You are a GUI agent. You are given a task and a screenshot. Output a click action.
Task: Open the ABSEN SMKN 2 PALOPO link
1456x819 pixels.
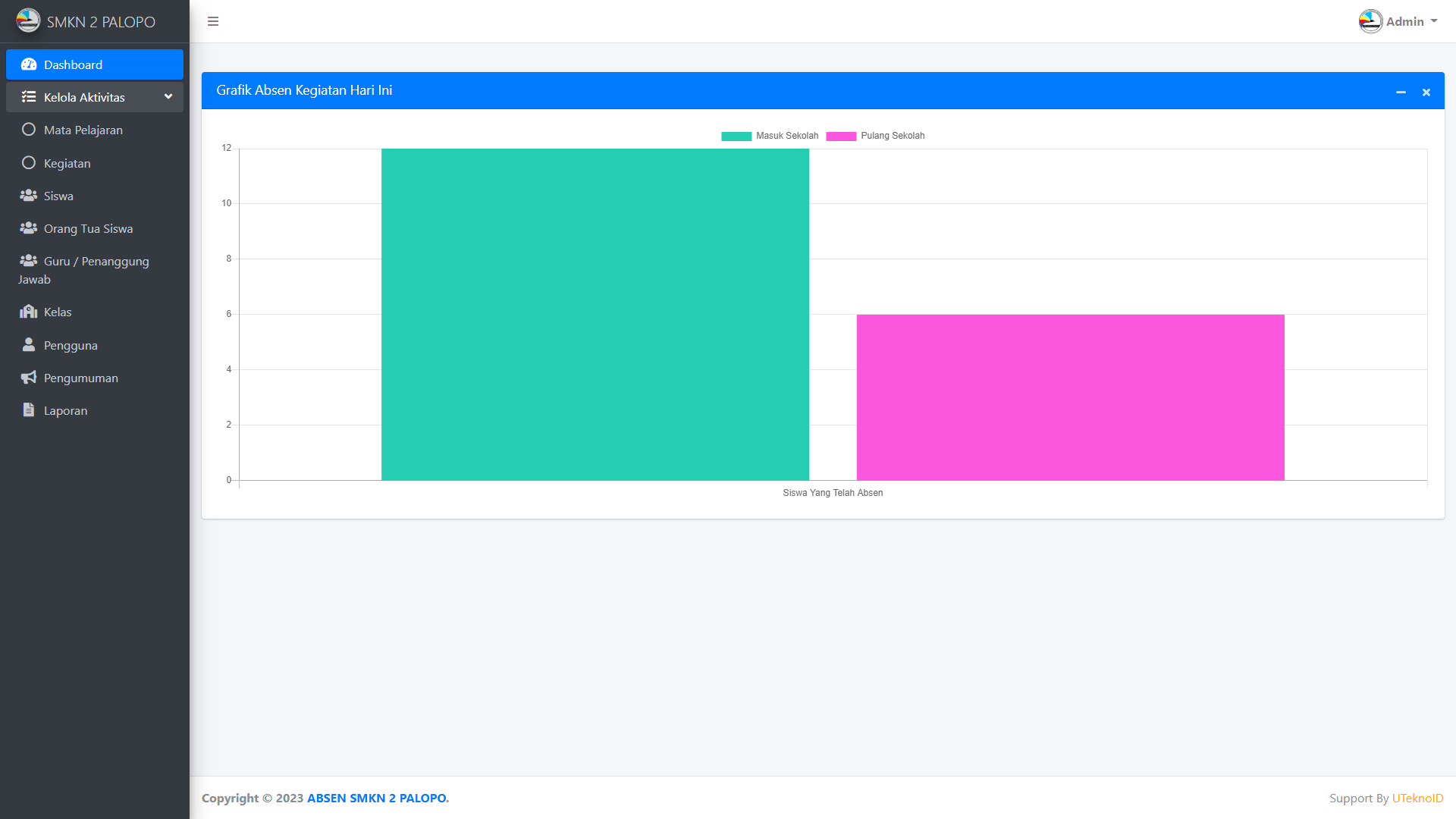(378, 798)
